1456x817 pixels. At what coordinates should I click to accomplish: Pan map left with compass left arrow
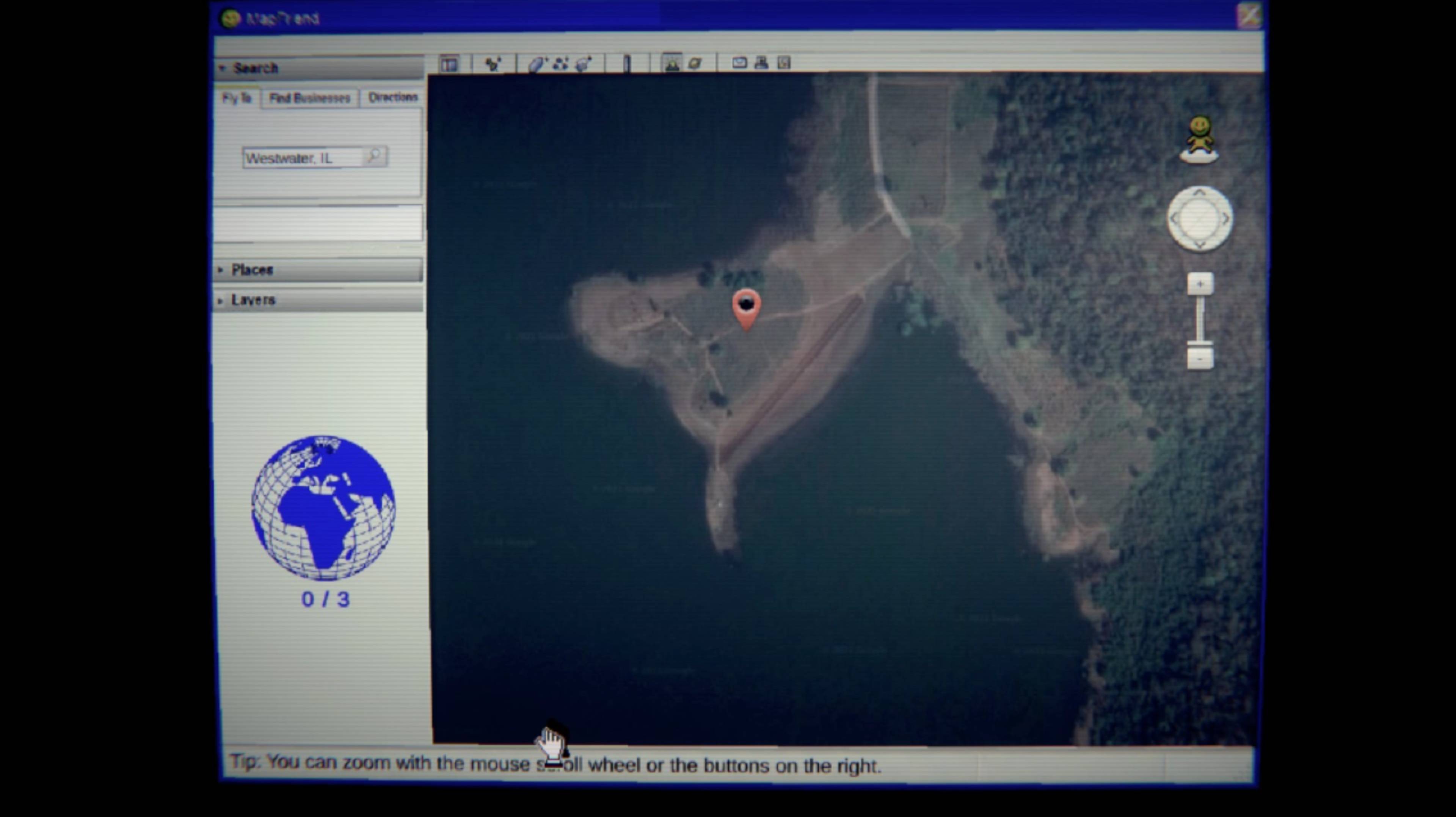coord(1174,219)
